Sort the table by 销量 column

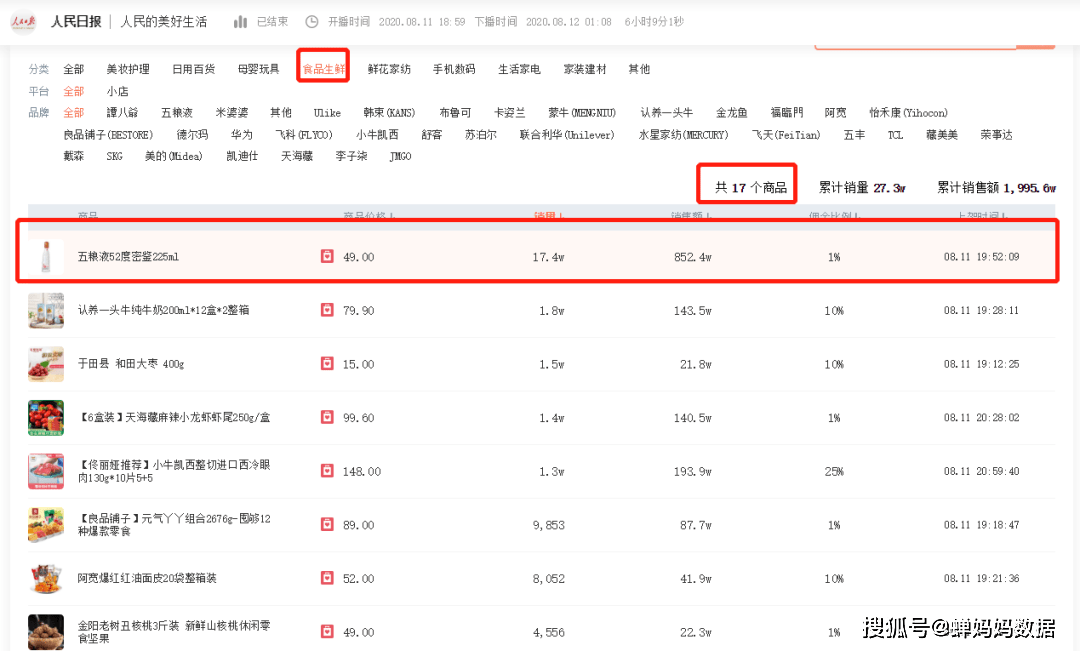549,215
